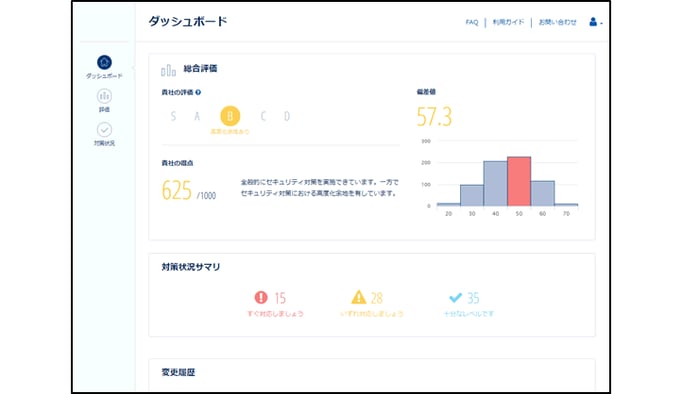
Task: Click the 貴社の得点 label
Action: click(177, 163)
